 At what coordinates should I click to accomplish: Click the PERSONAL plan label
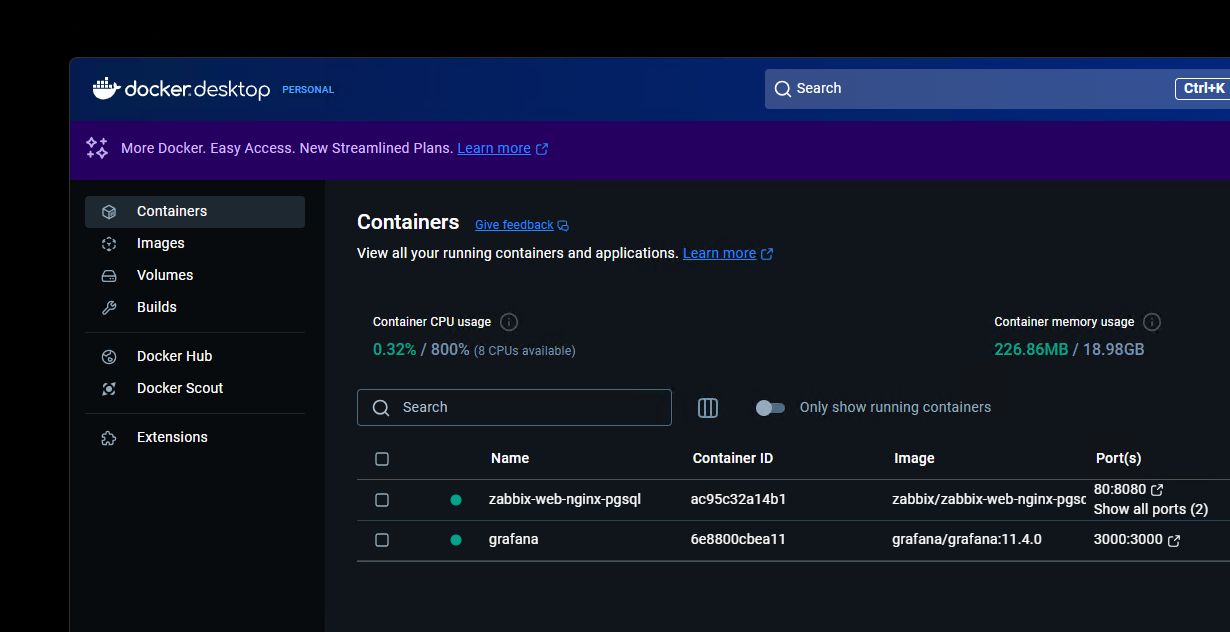coord(308,90)
